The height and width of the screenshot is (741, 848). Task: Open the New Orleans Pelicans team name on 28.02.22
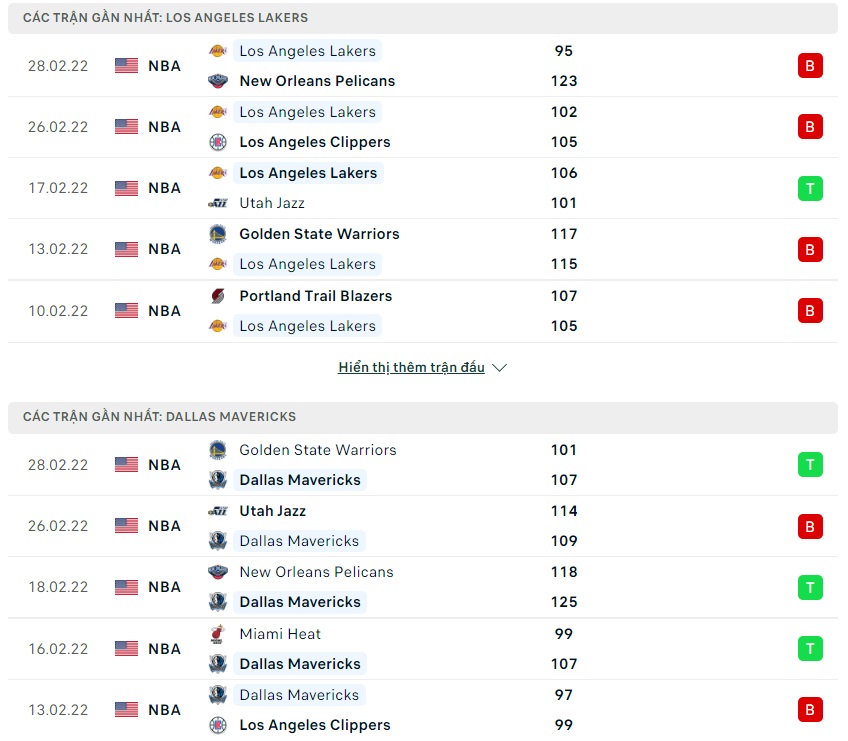[x=317, y=81]
